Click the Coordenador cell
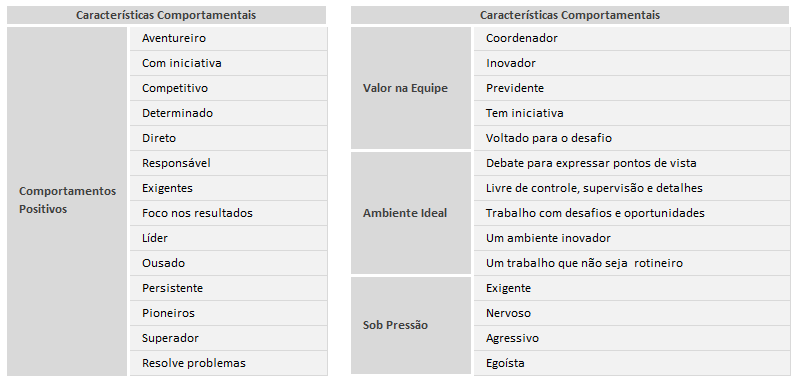Viewport: 802px width, 384px height. tap(632, 38)
